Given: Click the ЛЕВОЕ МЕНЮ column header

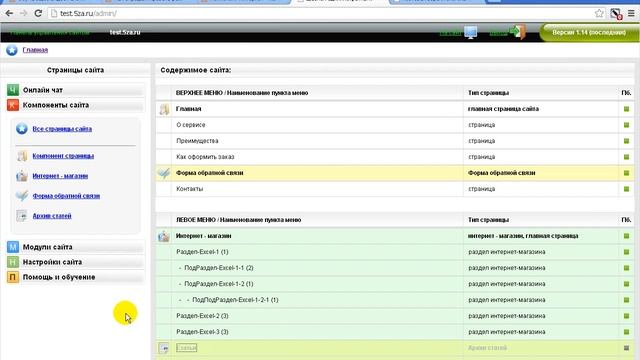Looking at the screenshot, I should (x=238, y=220).
